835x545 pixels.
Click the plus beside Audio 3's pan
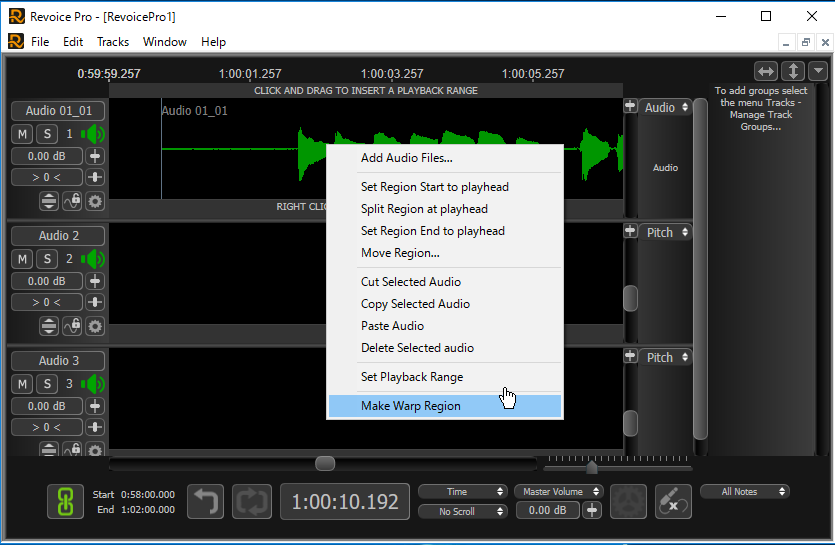coord(95,427)
